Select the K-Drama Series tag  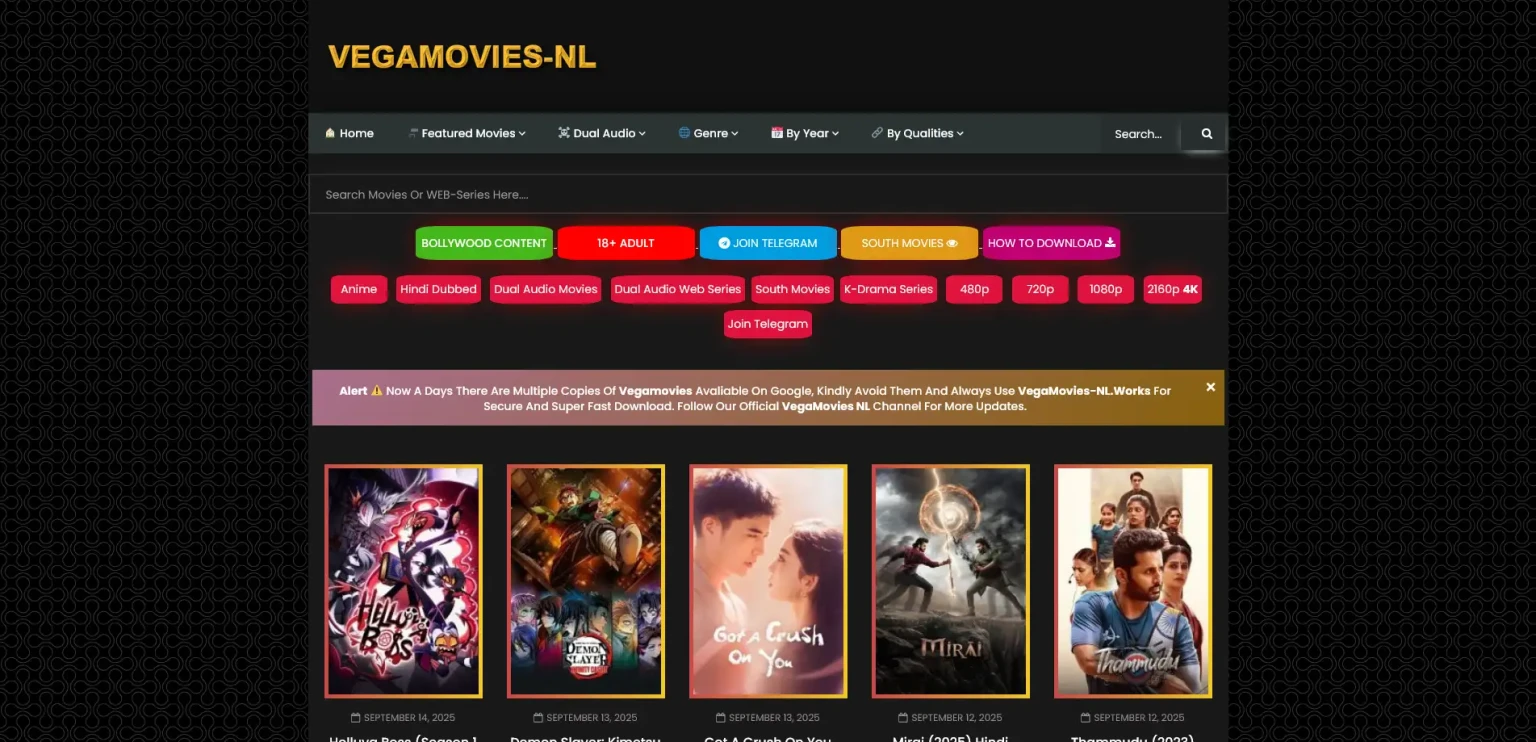click(x=889, y=289)
